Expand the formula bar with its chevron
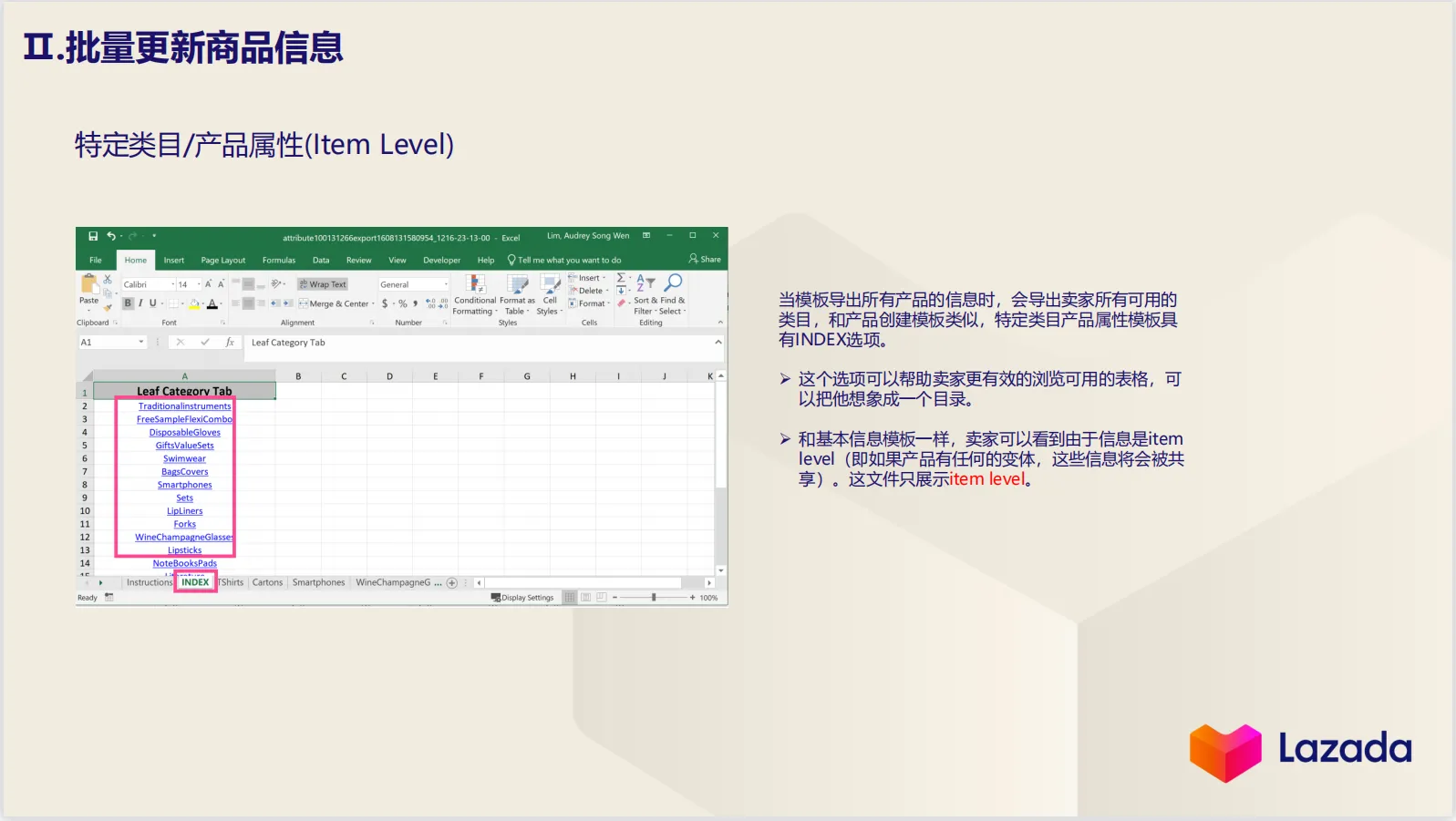1456x821 pixels. coord(718,343)
